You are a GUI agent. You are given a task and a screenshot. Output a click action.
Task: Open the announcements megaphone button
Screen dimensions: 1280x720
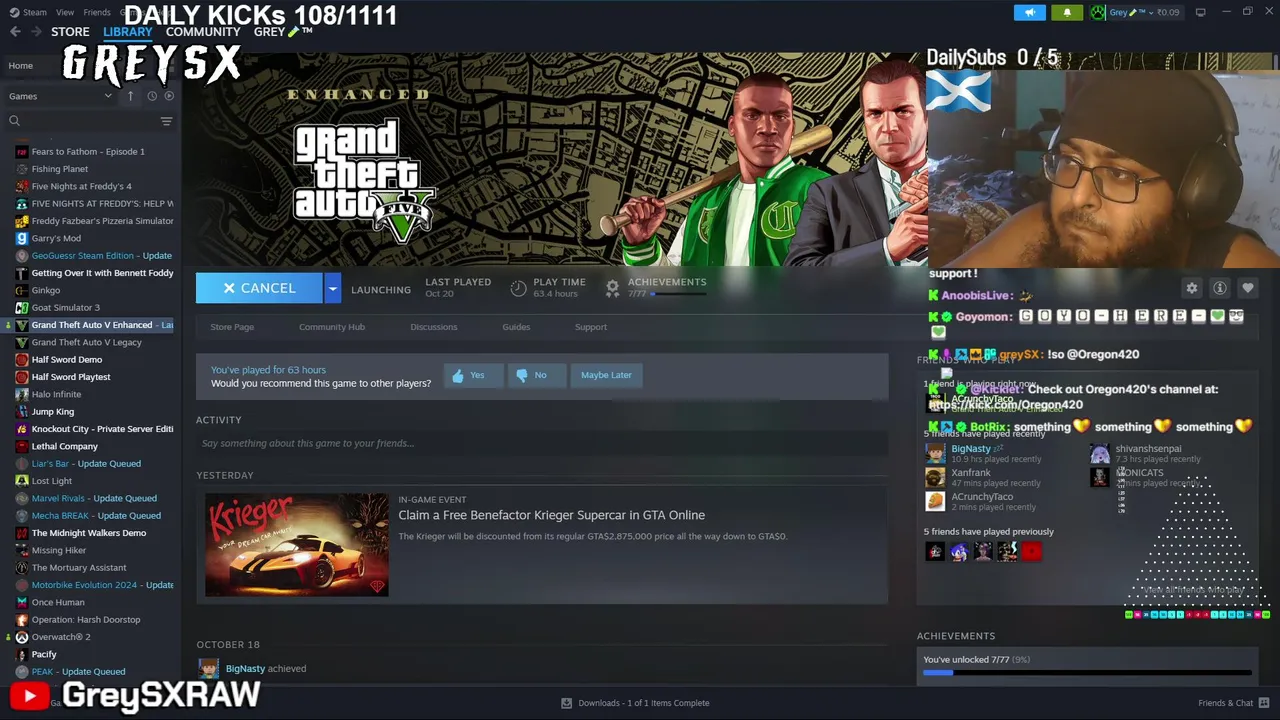pyautogui.click(x=1029, y=12)
